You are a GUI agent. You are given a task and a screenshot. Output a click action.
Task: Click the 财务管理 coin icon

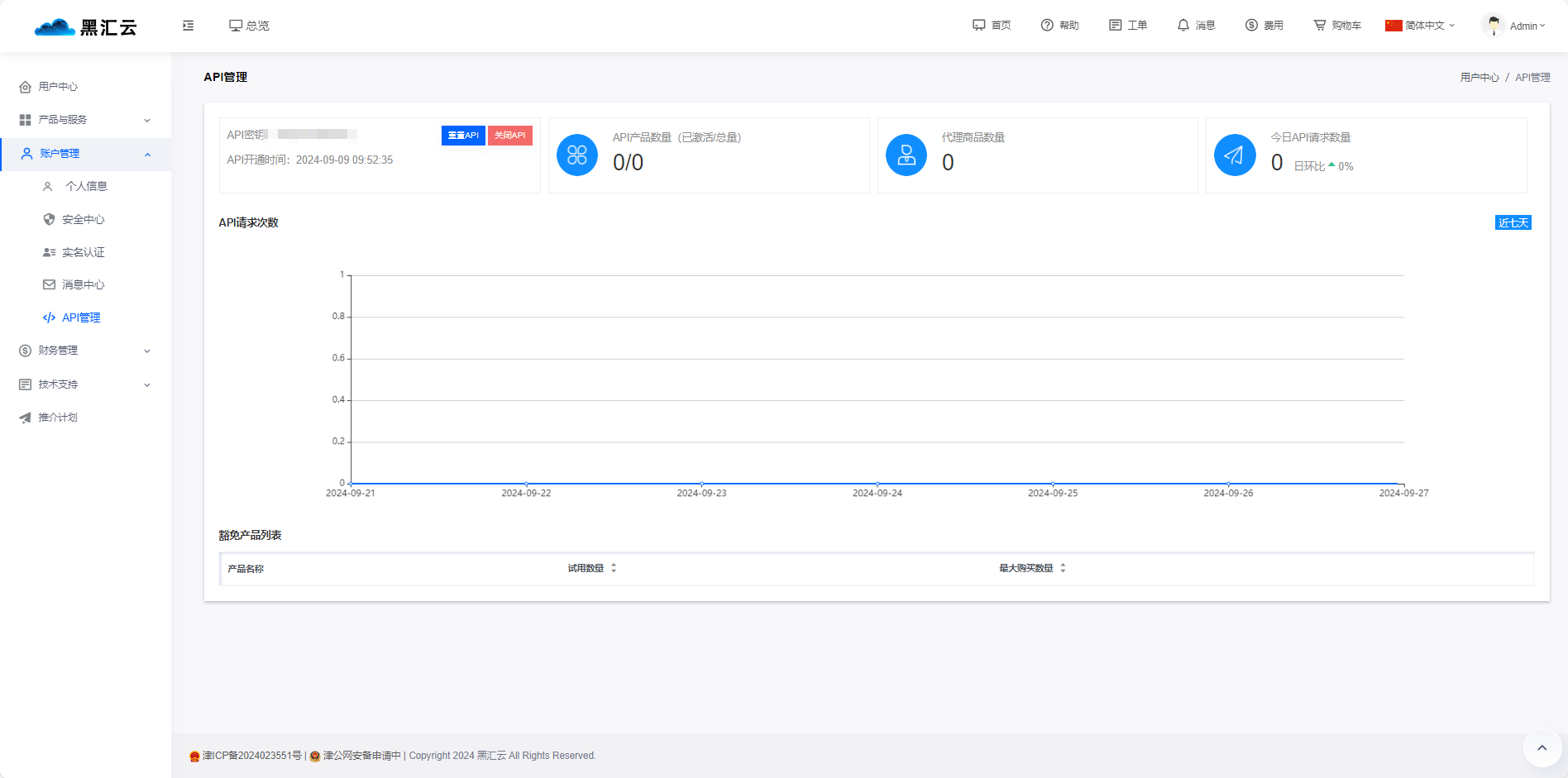click(25, 351)
